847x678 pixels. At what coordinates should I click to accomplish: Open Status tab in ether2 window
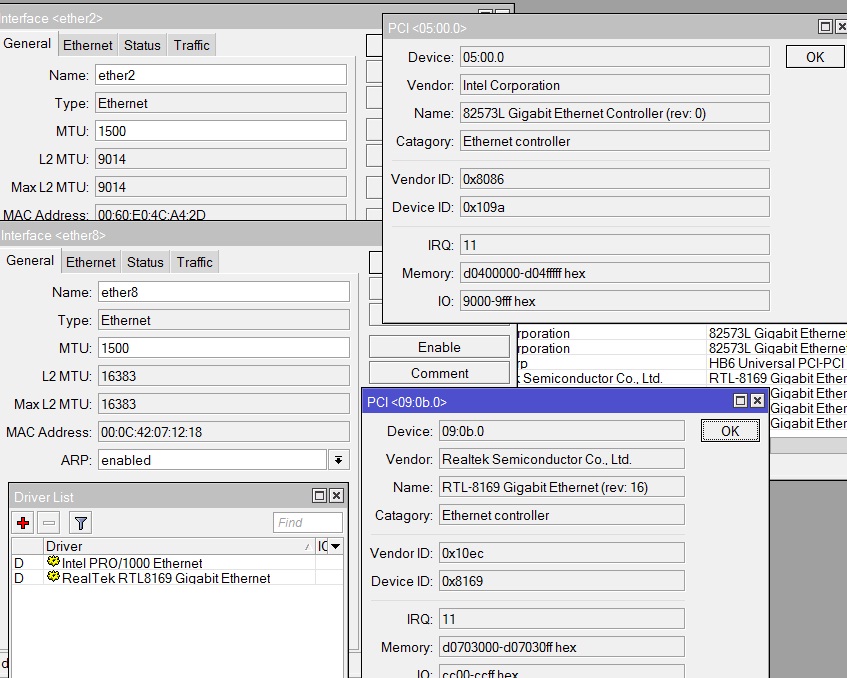(x=142, y=45)
